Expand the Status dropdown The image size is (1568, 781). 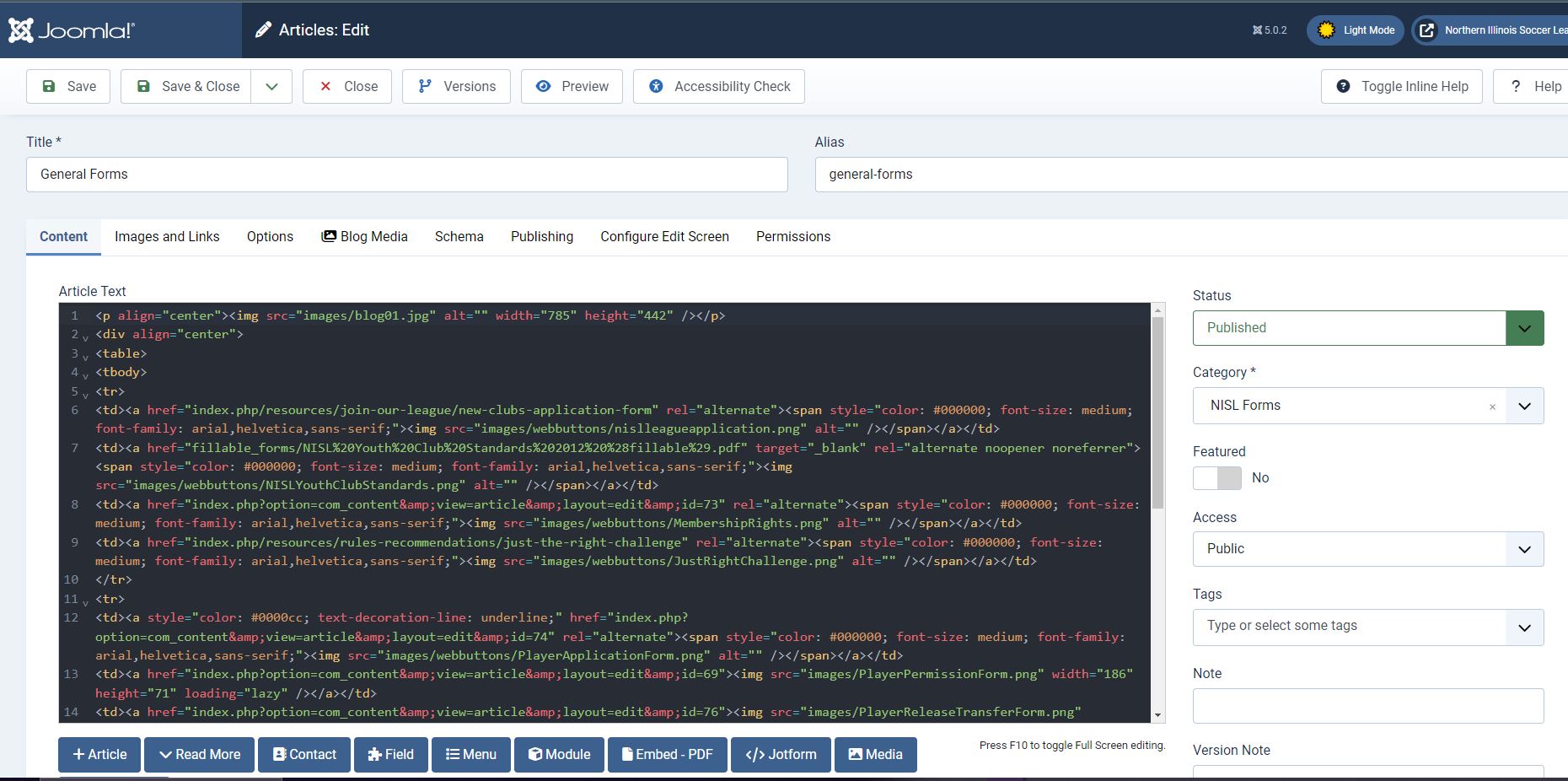coord(1524,328)
